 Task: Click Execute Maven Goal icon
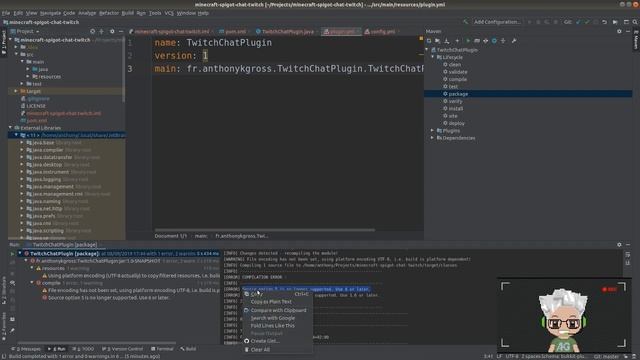click(x=477, y=41)
